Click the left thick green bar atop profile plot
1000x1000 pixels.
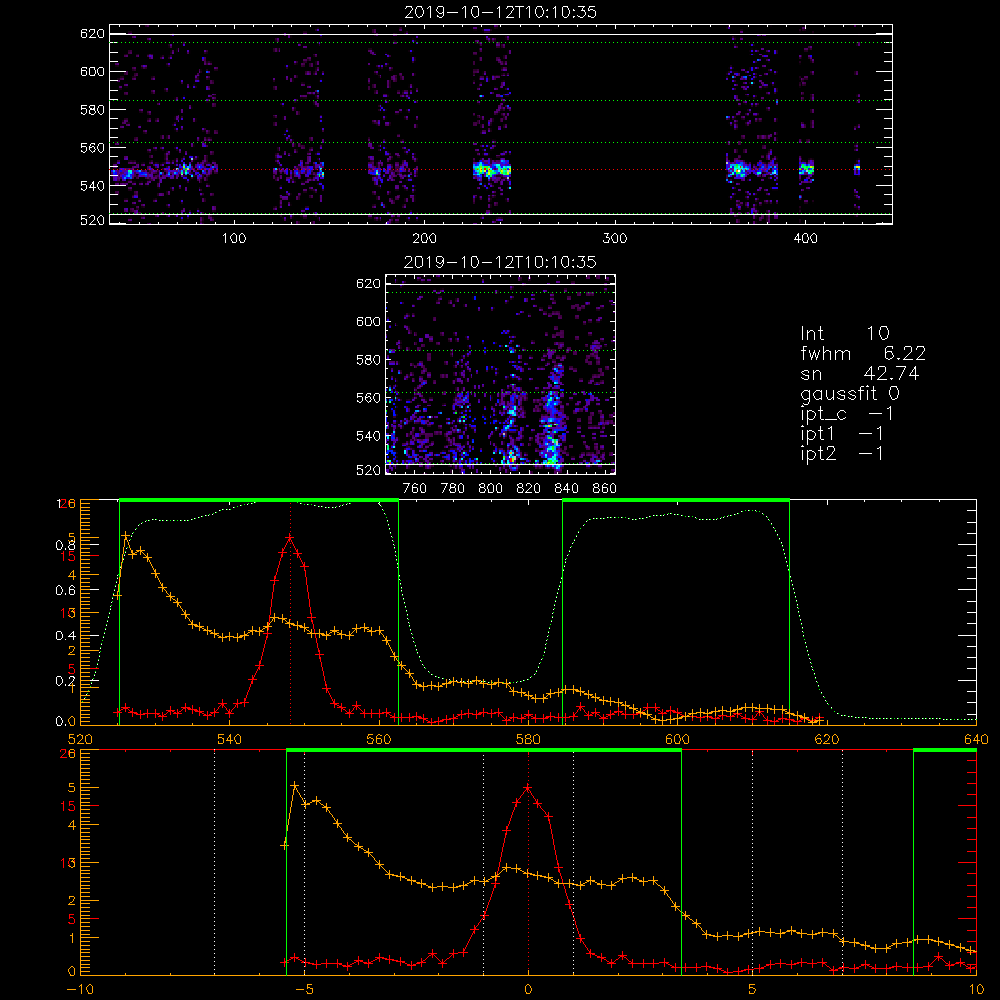[x=259, y=500]
